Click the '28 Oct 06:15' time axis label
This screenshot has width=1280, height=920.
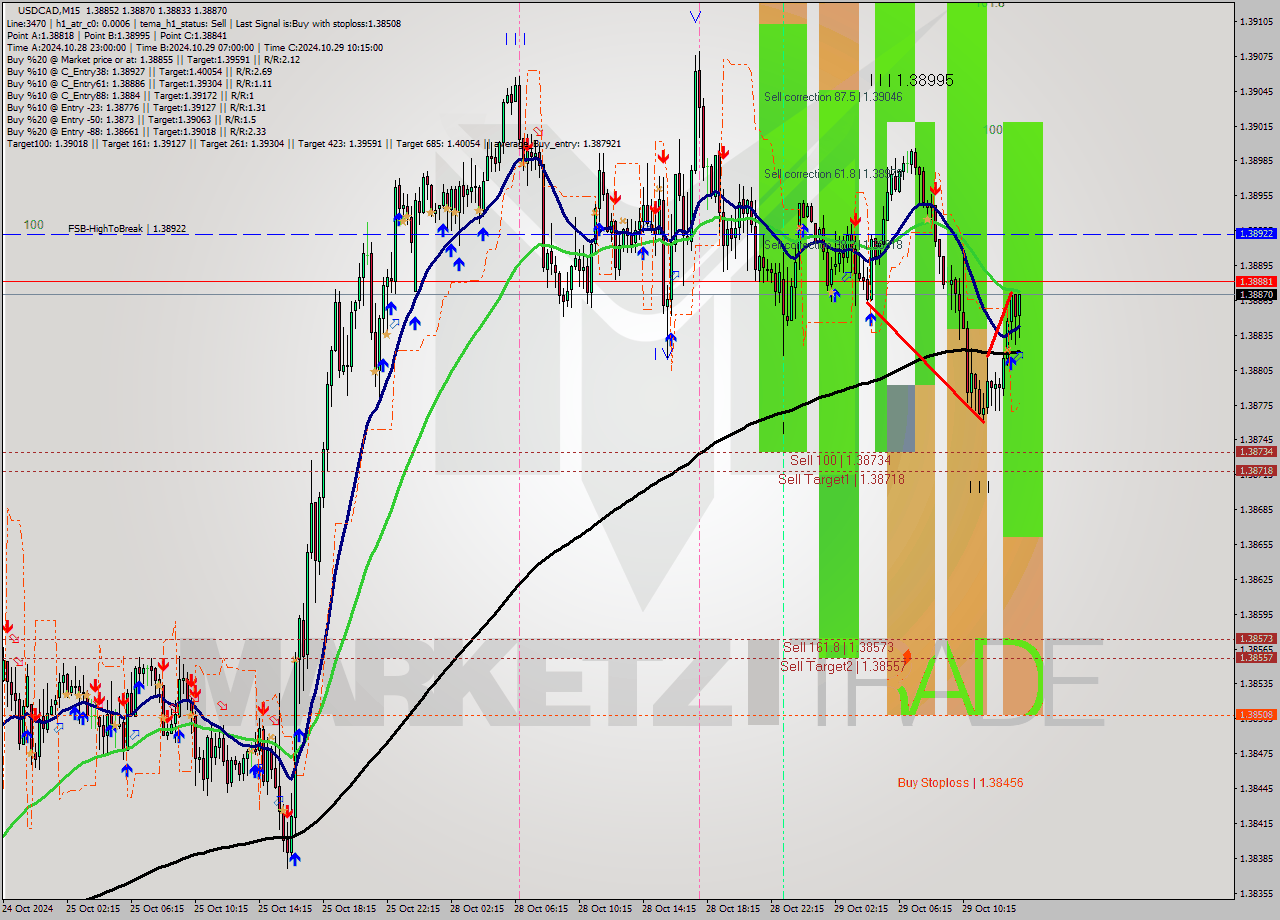[540, 909]
